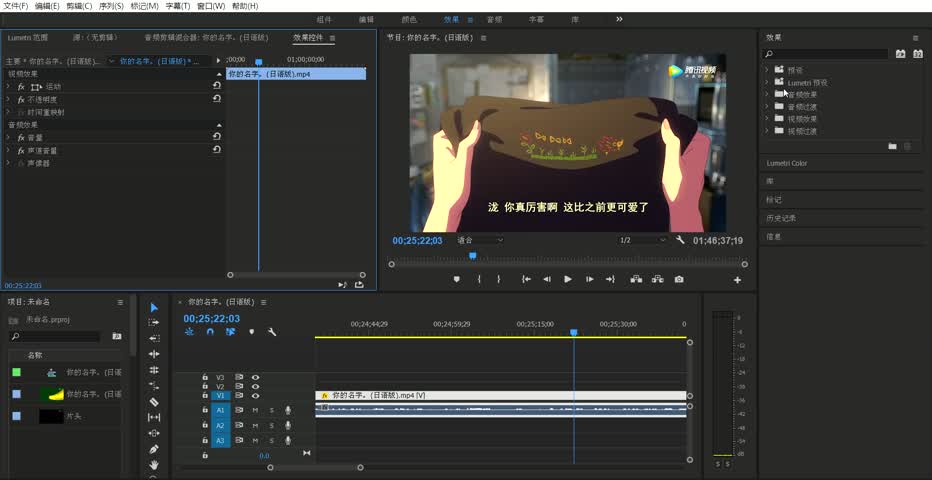This screenshot has width=932, height=480.
Task: Expand the 运动 (Motion) effect
Action: pos(8,87)
